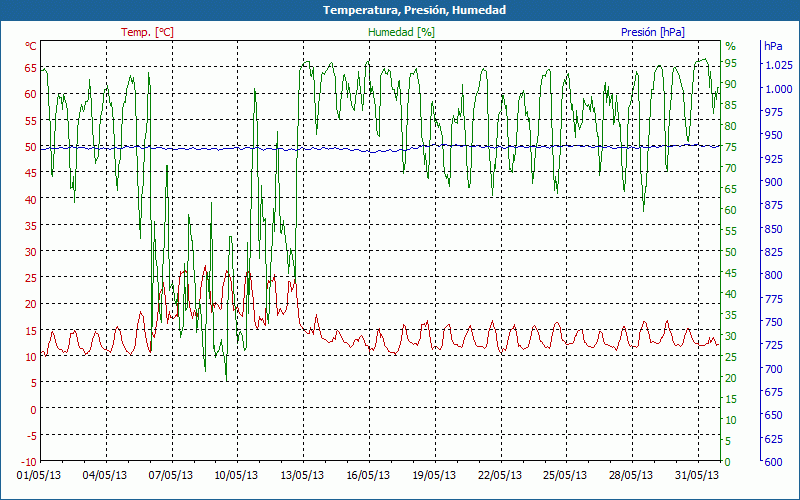The height and width of the screenshot is (500, 800).
Task: Click the 95 value on the green humidity axis
Action: coord(731,63)
